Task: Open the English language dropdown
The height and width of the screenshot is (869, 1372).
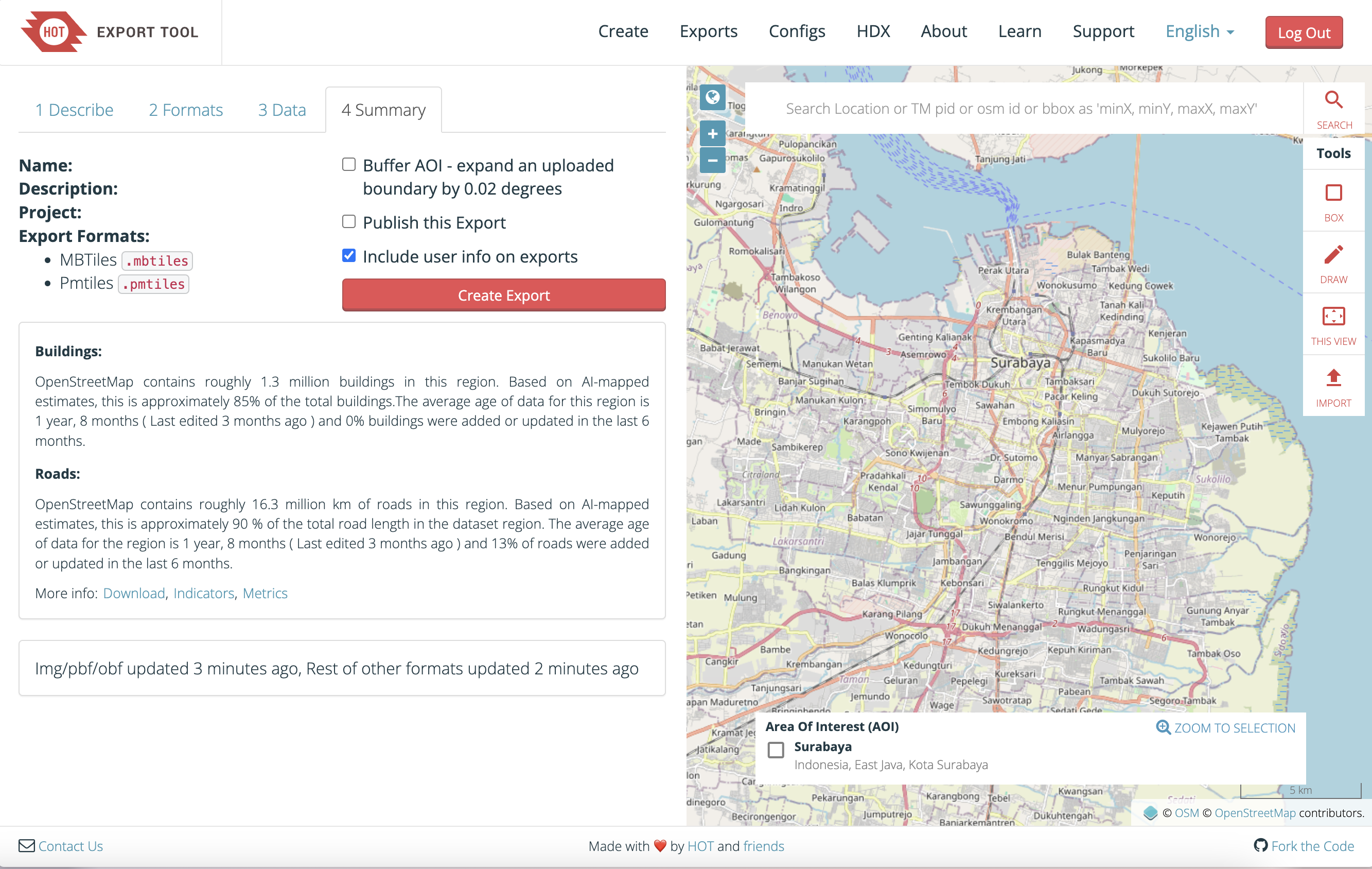Action: coord(1200,31)
